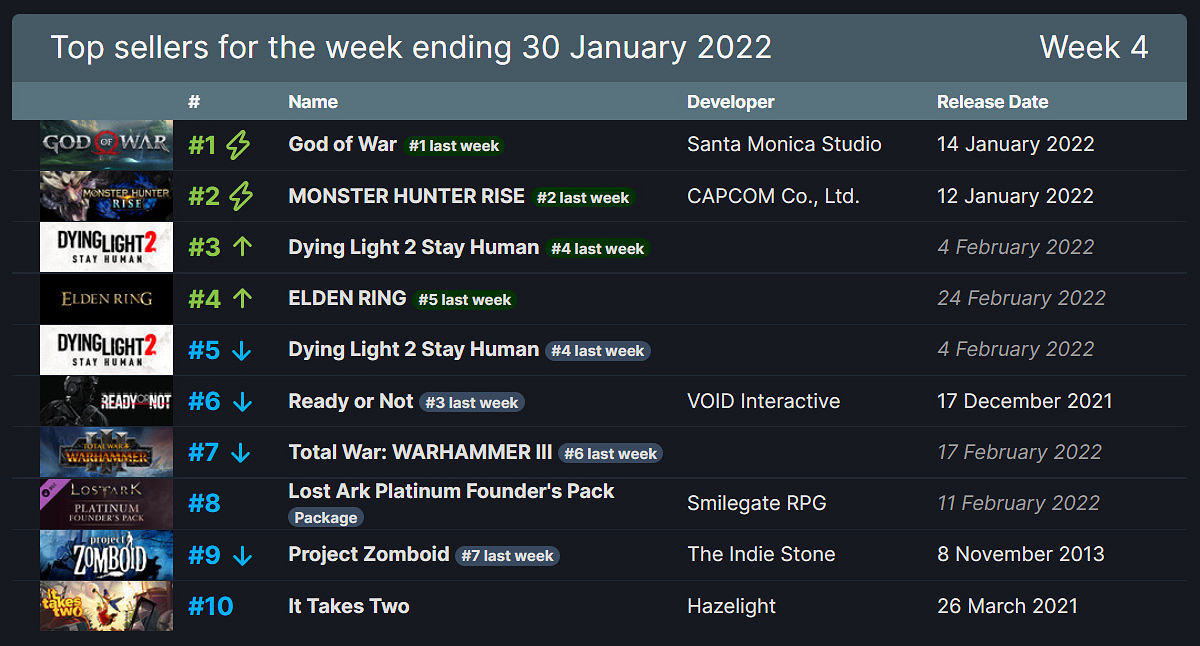Click the green up arrow beside #4
Screen dimensions: 1200x646
pos(242,298)
